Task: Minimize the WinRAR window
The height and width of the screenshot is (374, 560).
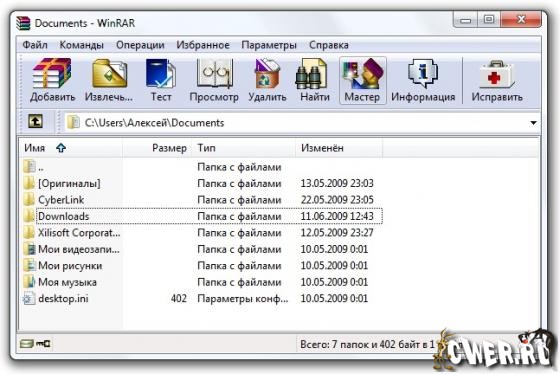Action: [x=465, y=20]
